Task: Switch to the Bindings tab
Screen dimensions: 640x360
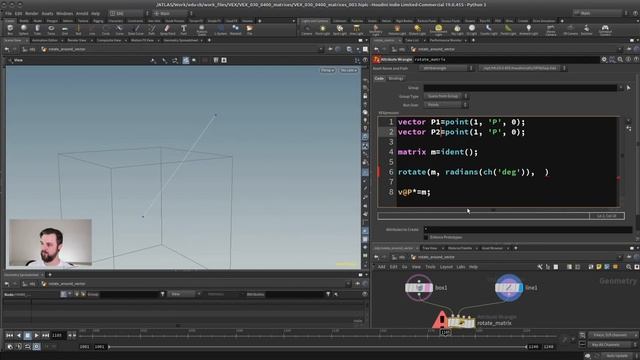Action: [396, 78]
